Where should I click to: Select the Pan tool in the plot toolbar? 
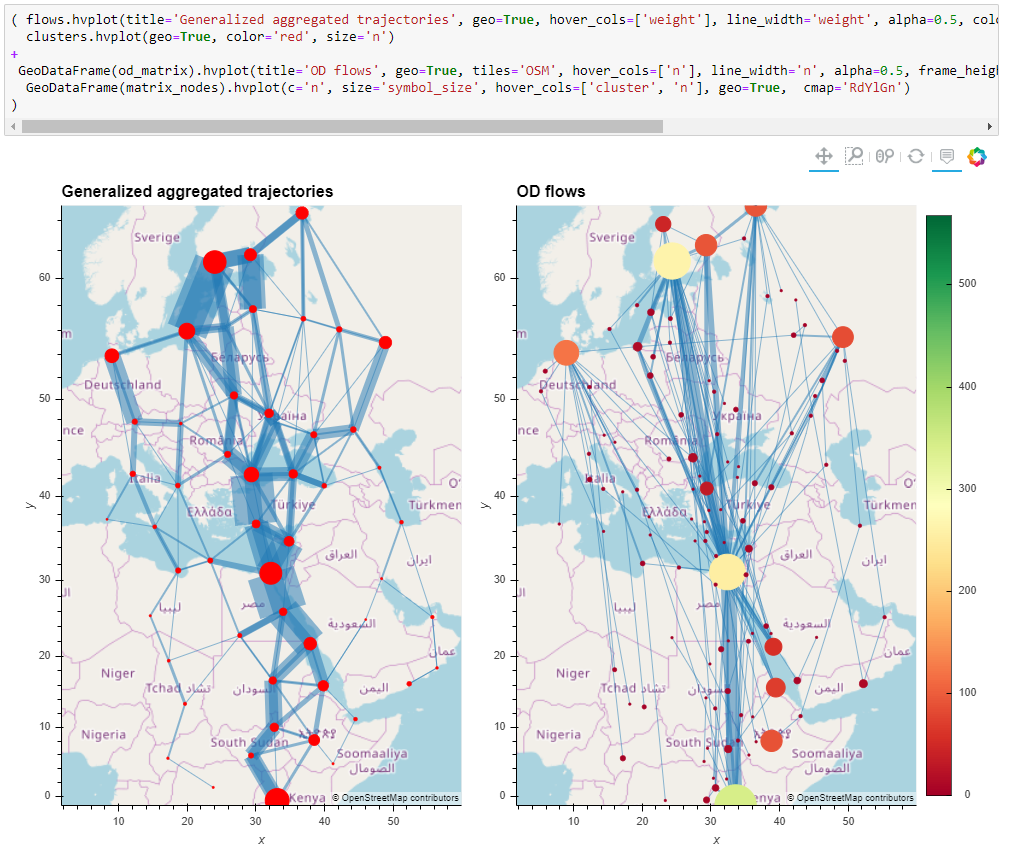(824, 156)
